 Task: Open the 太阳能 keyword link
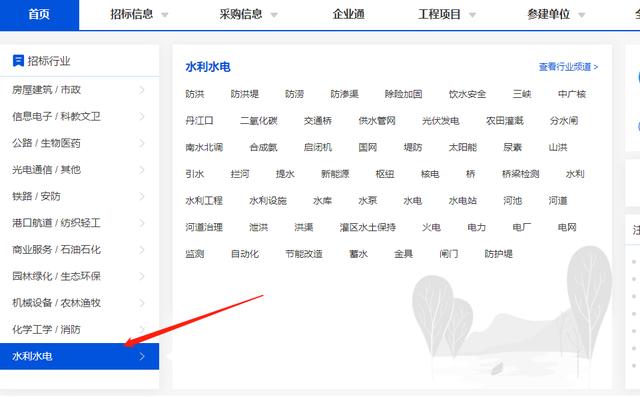[462, 147]
